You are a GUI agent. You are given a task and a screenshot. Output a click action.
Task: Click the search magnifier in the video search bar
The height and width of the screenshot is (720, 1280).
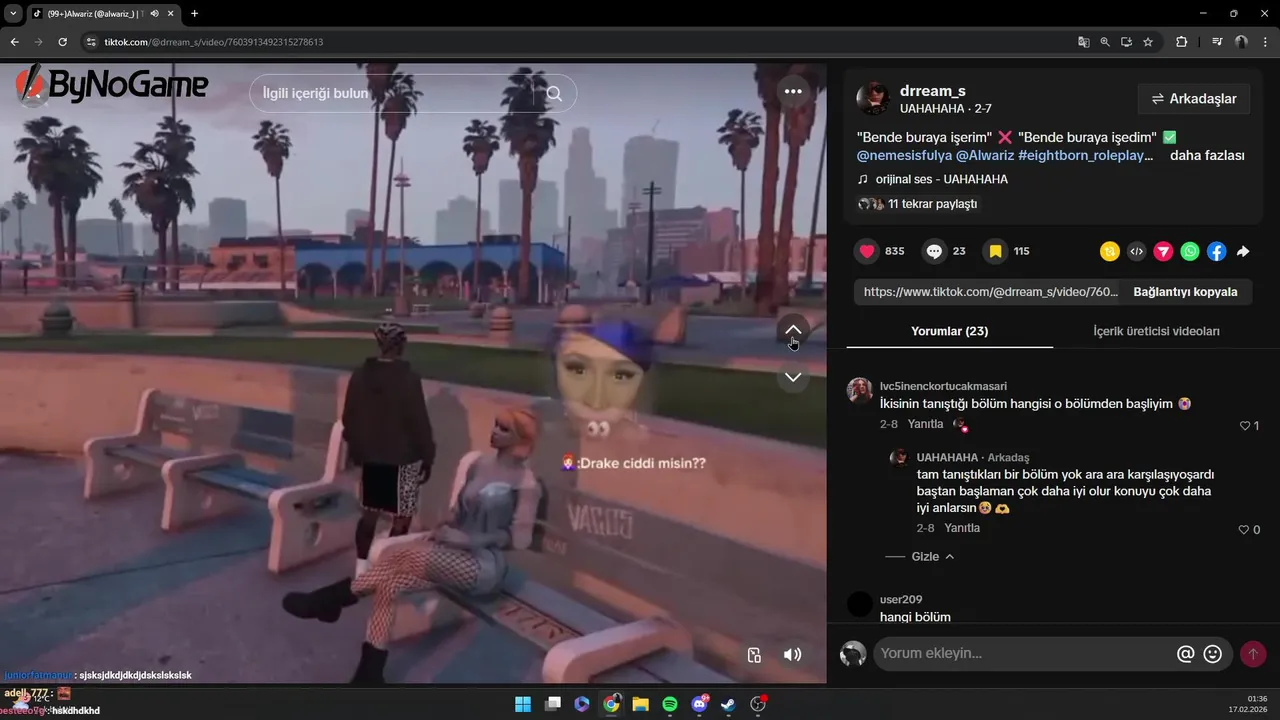(554, 94)
